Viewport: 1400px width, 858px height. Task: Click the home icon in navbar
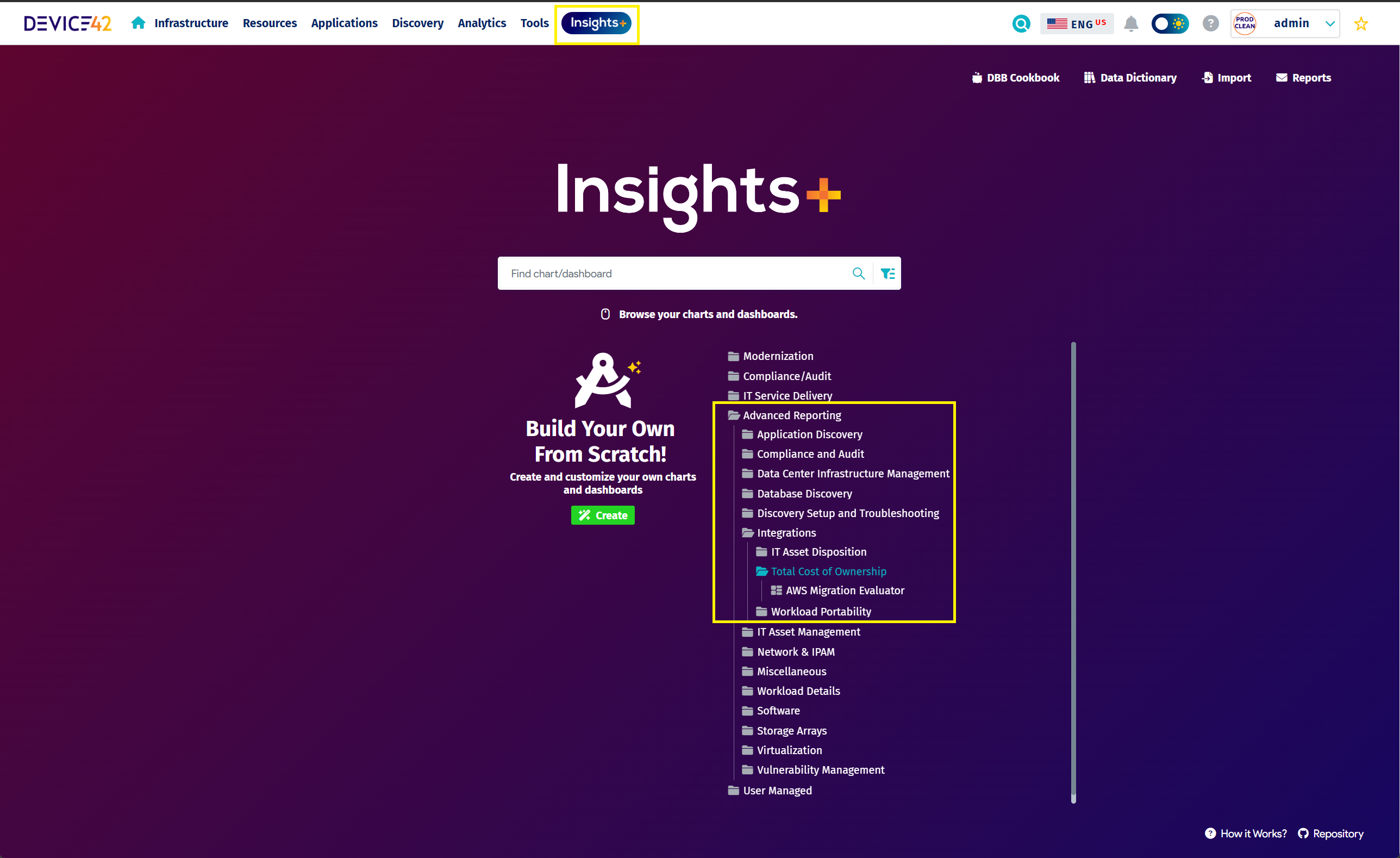(x=138, y=23)
